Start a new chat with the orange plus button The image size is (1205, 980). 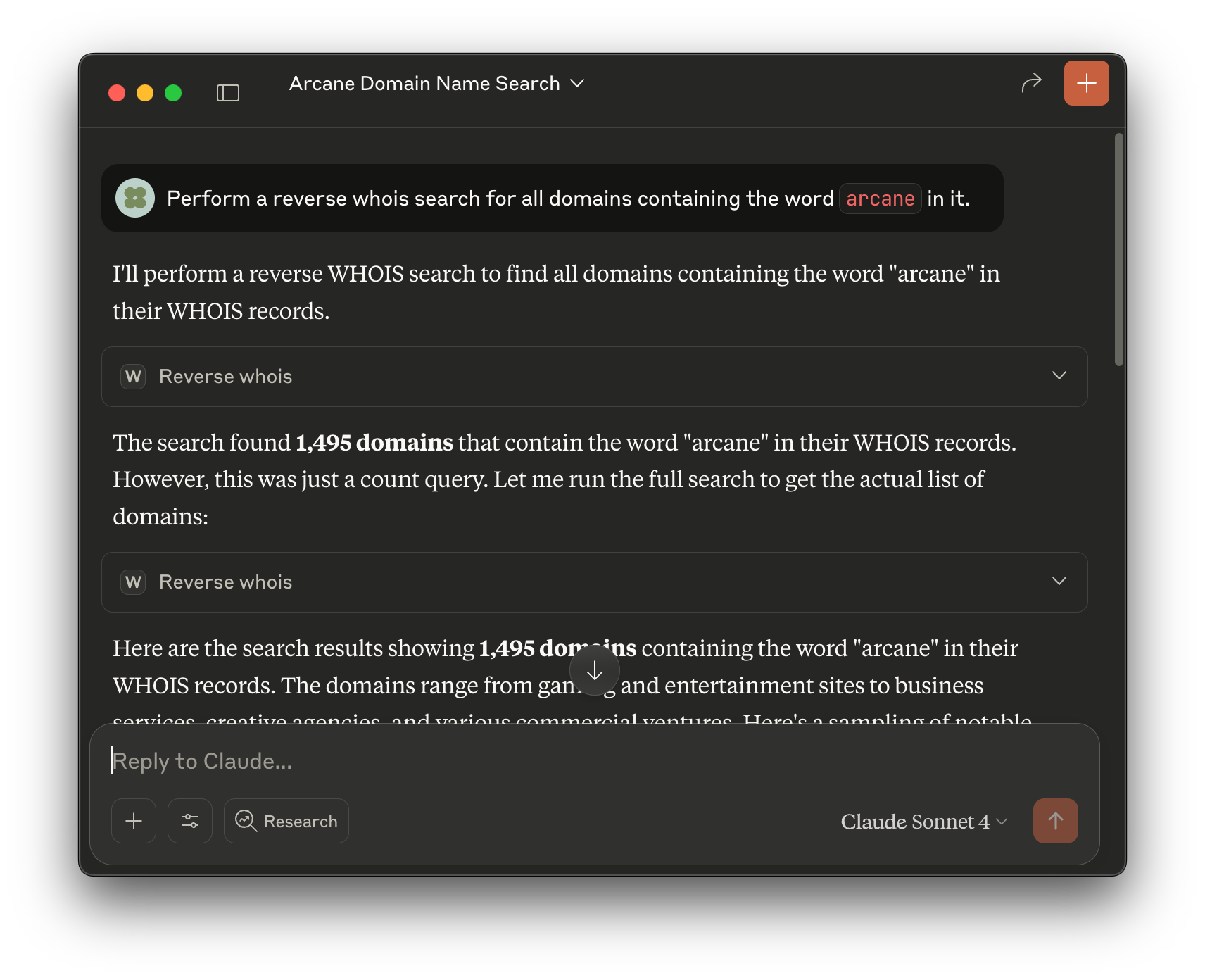point(1086,83)
